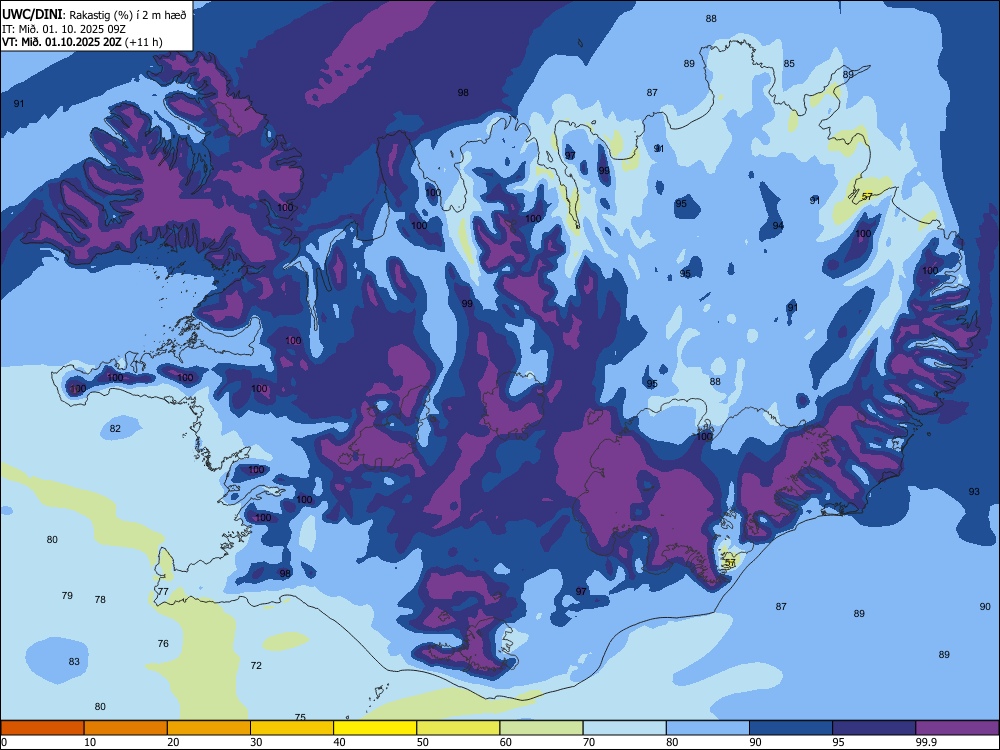This screenshot has width=1000, height=750.
Task: Click the purple above-99.9 legend swatch
Action: 957,728
